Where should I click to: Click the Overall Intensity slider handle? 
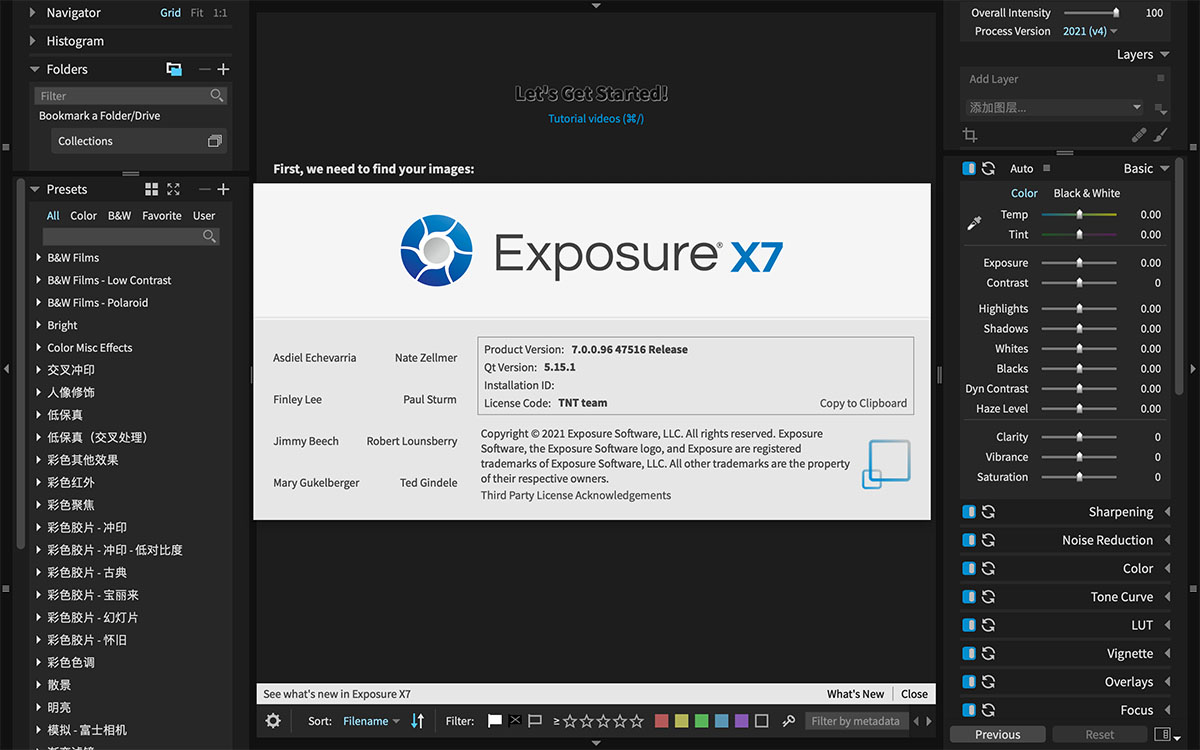1116,13
